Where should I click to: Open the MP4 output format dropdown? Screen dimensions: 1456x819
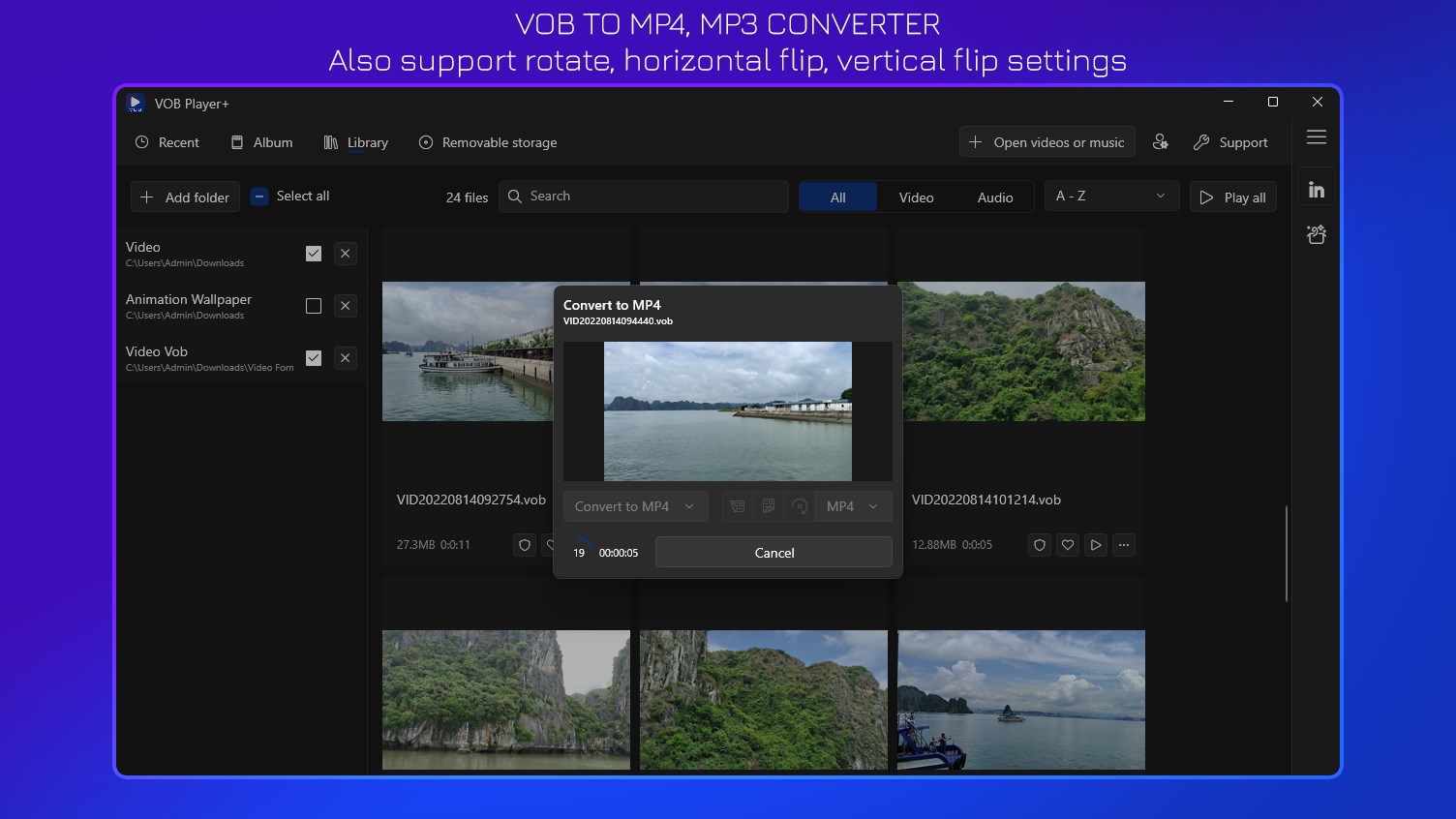[x=853, y=505]
